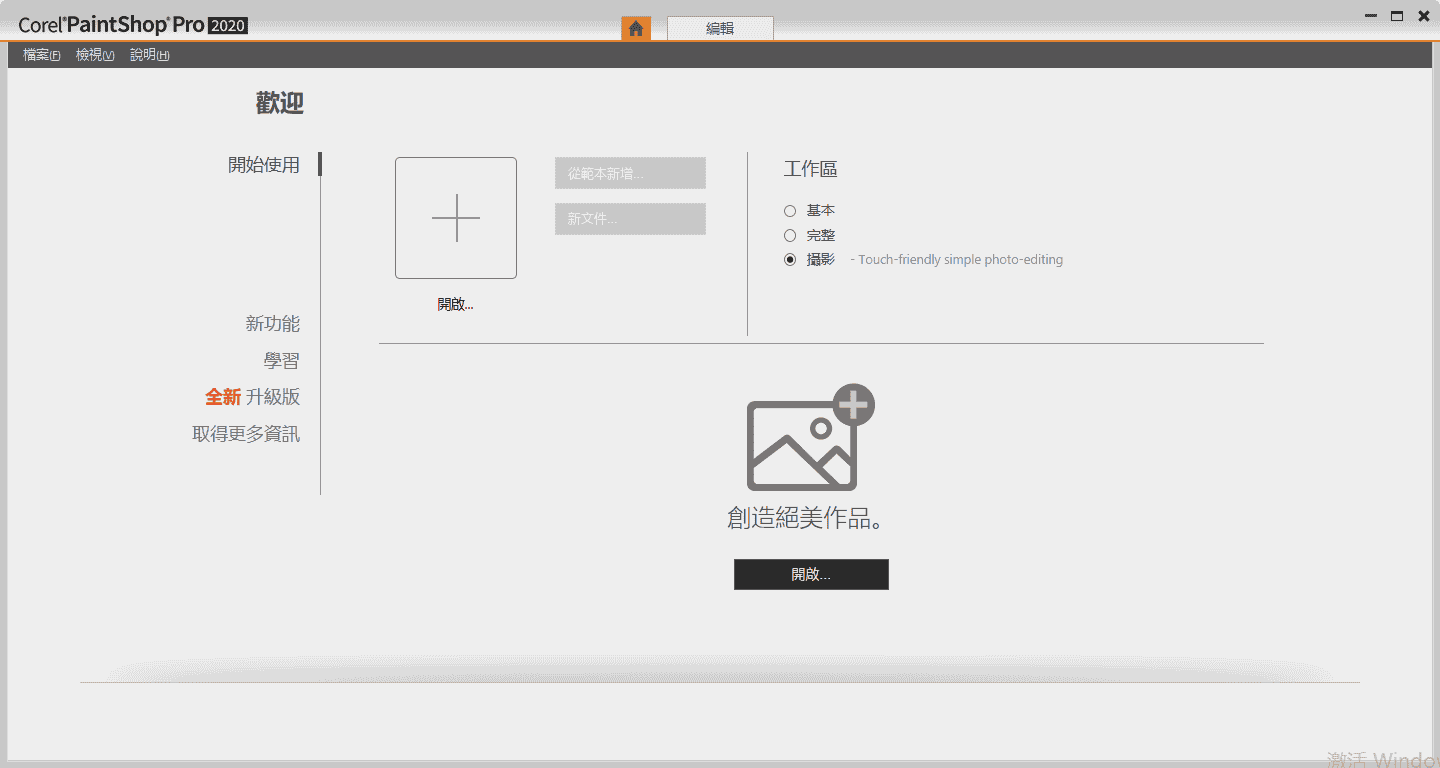Maximize the PaintShop Pro window
Screen dimensions: 1440x768
(x=1397, y=16)
